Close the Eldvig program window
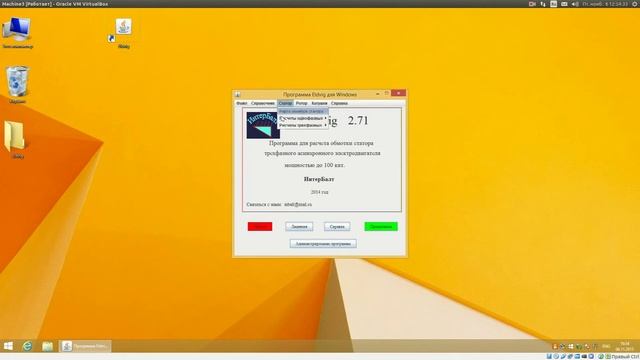This screenshot has width=640, height=360. [x=398, y=93]
